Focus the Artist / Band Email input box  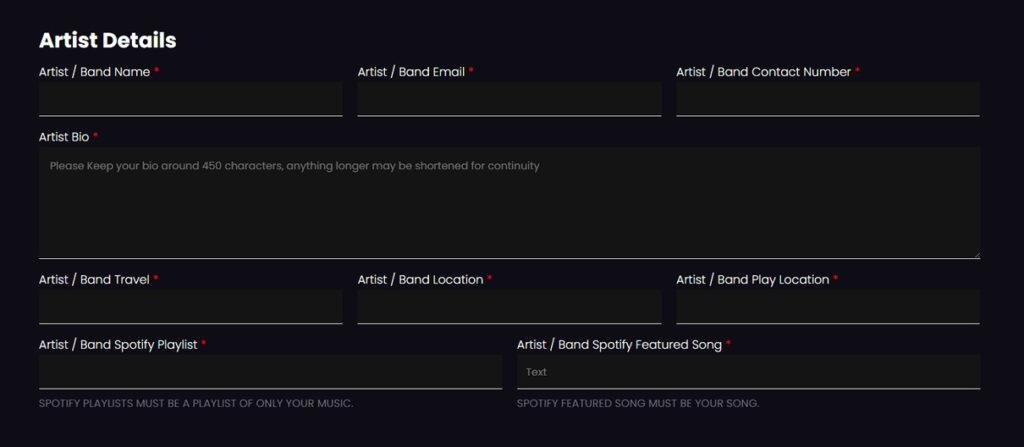pos(509,99)
